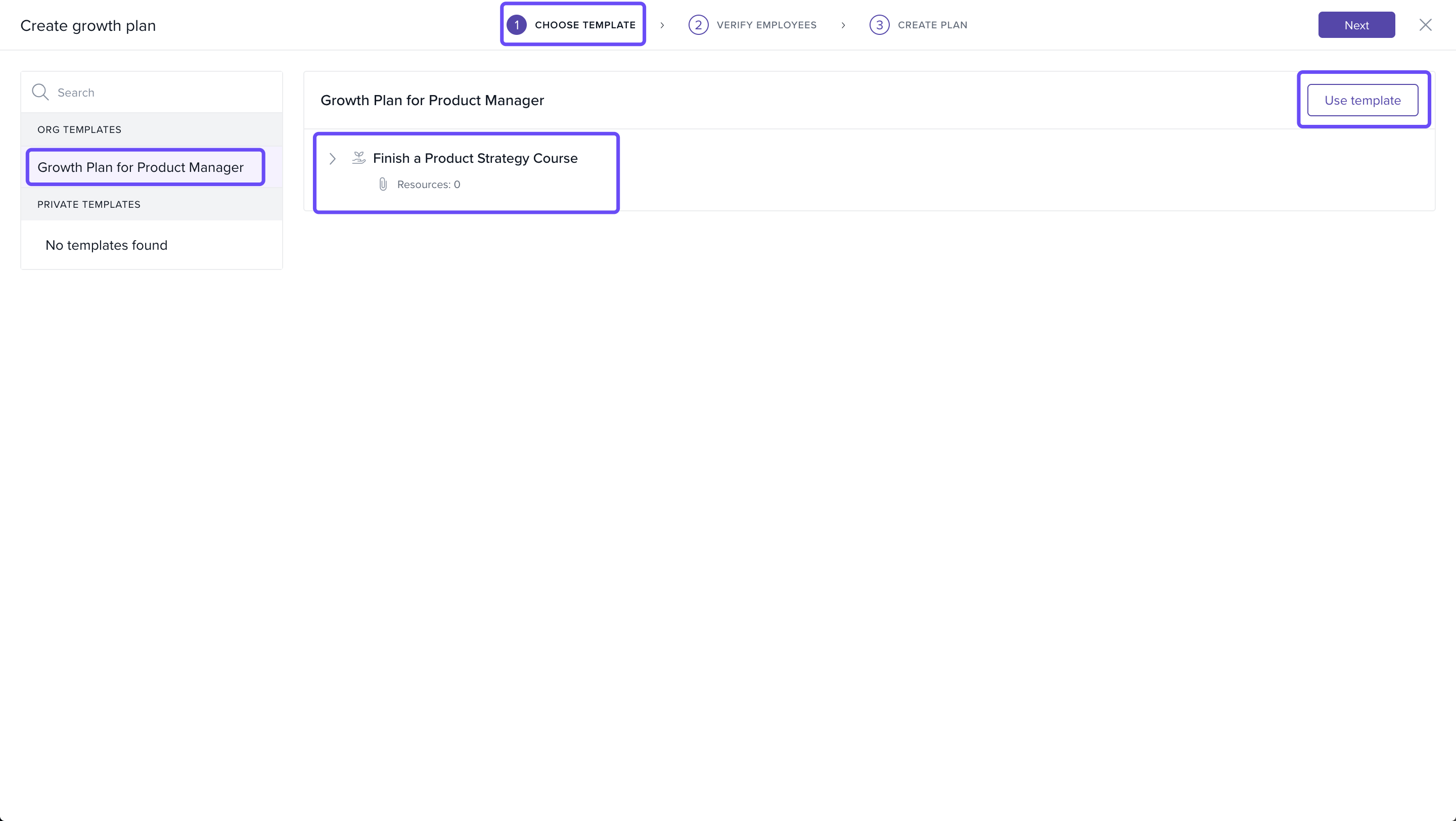This screenshot has width=1456, height=821.
Task: Click the Org Templates section header
Action: pyautogui.click(x=79, y=129)
